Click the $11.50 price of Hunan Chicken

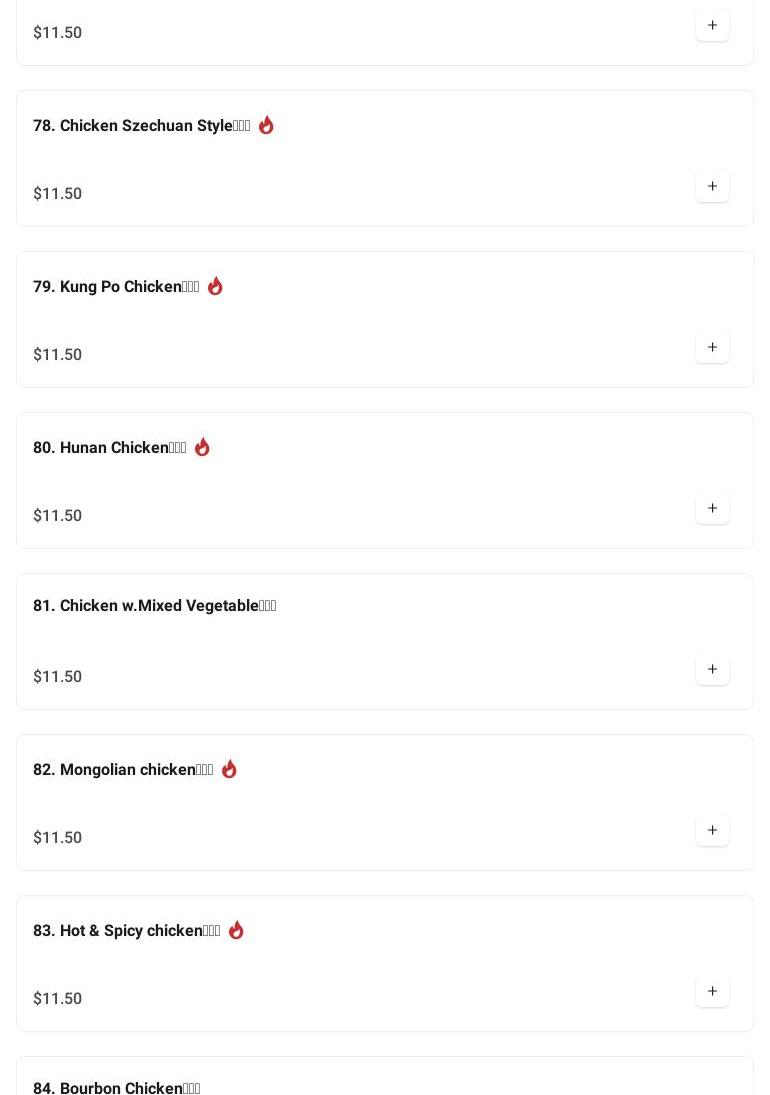coord(58,516)
